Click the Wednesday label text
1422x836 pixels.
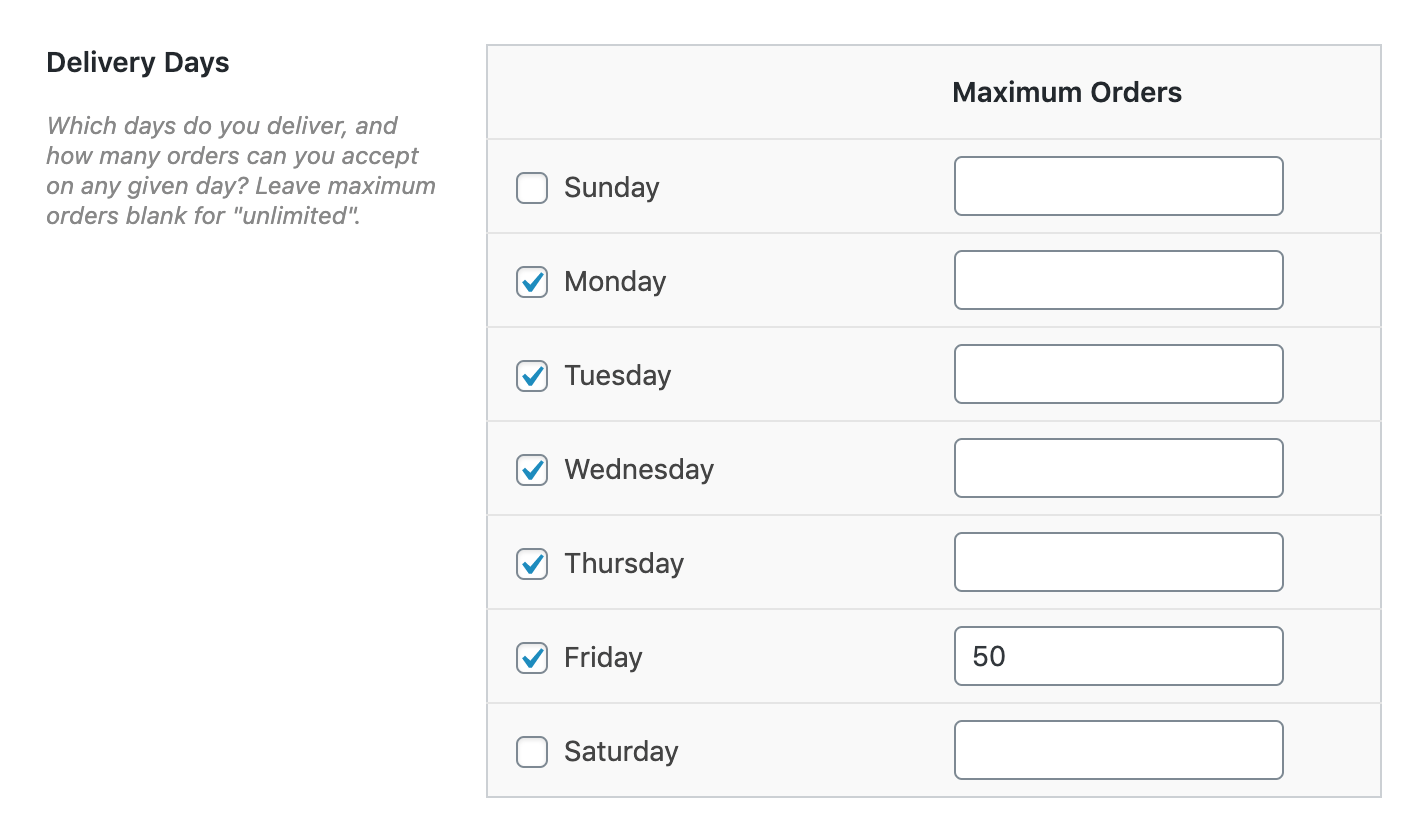click(639, 470)
